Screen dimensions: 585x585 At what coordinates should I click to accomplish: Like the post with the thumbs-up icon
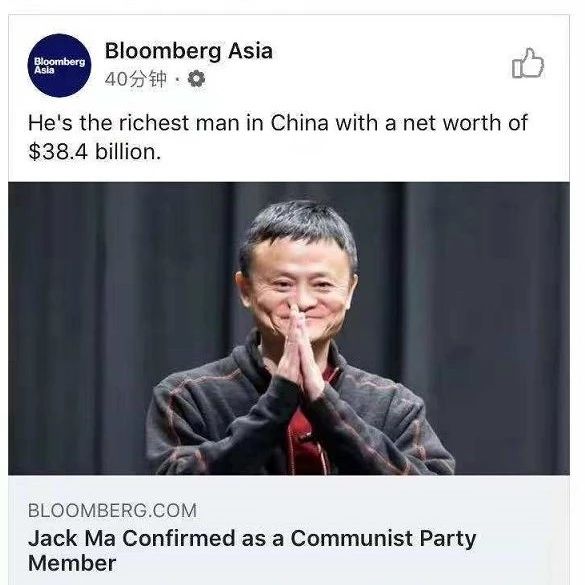click(528, 63)
